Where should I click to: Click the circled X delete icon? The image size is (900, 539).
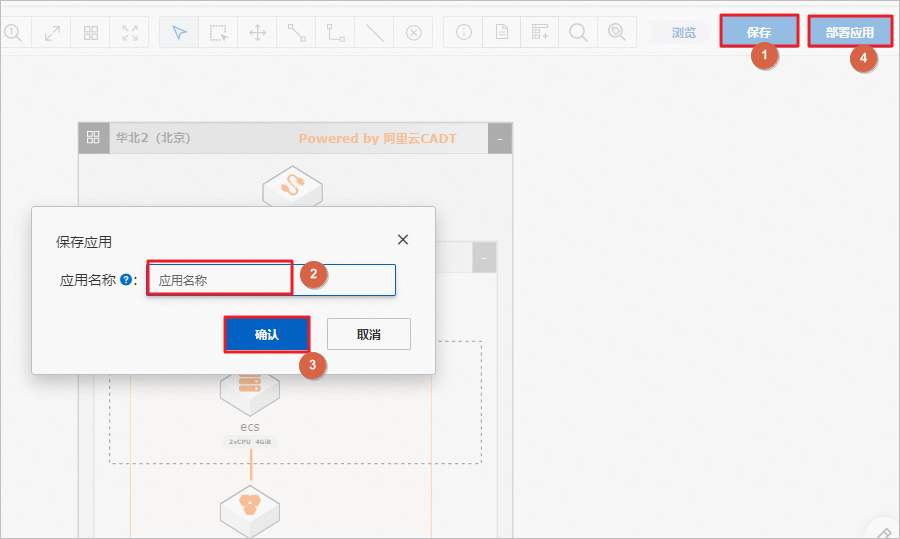413,33
